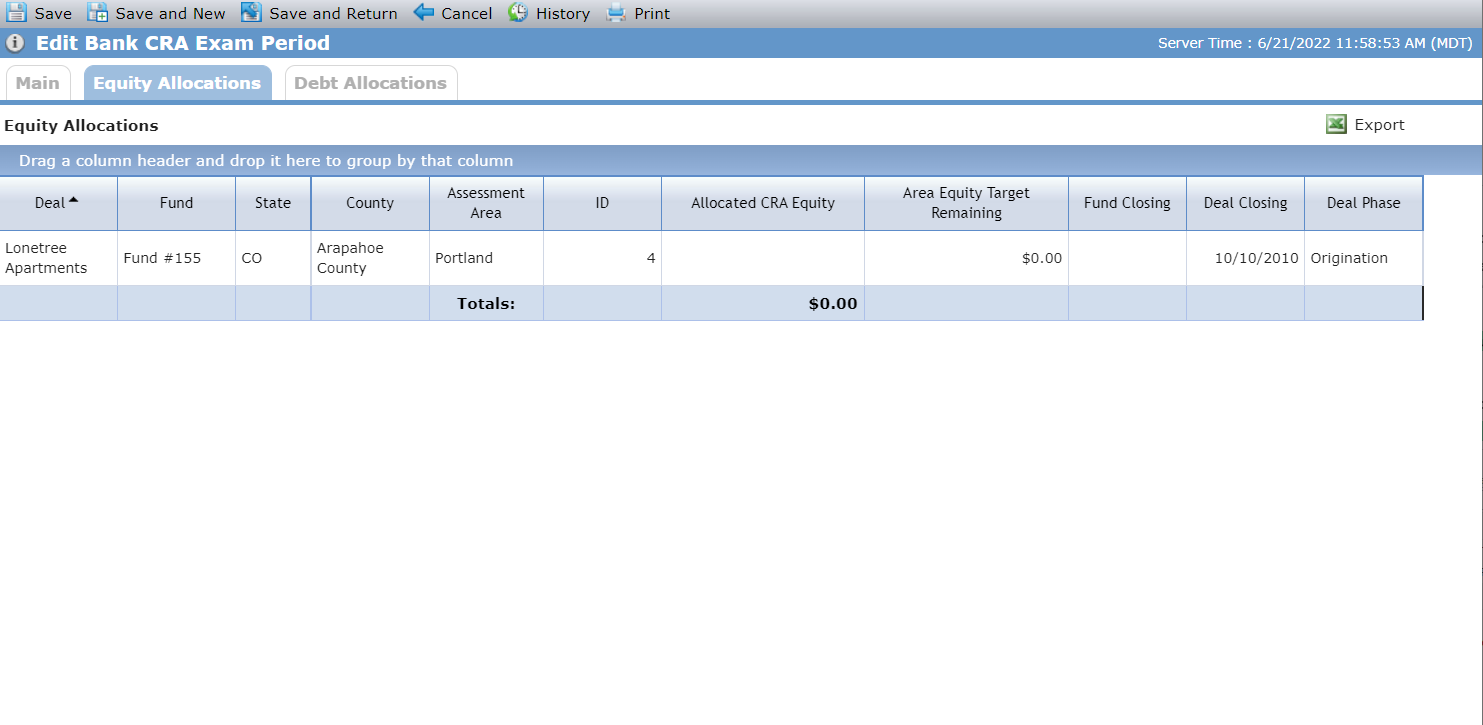
Task: Sort by Area Equity Target Remaining header
Action: 966,203
